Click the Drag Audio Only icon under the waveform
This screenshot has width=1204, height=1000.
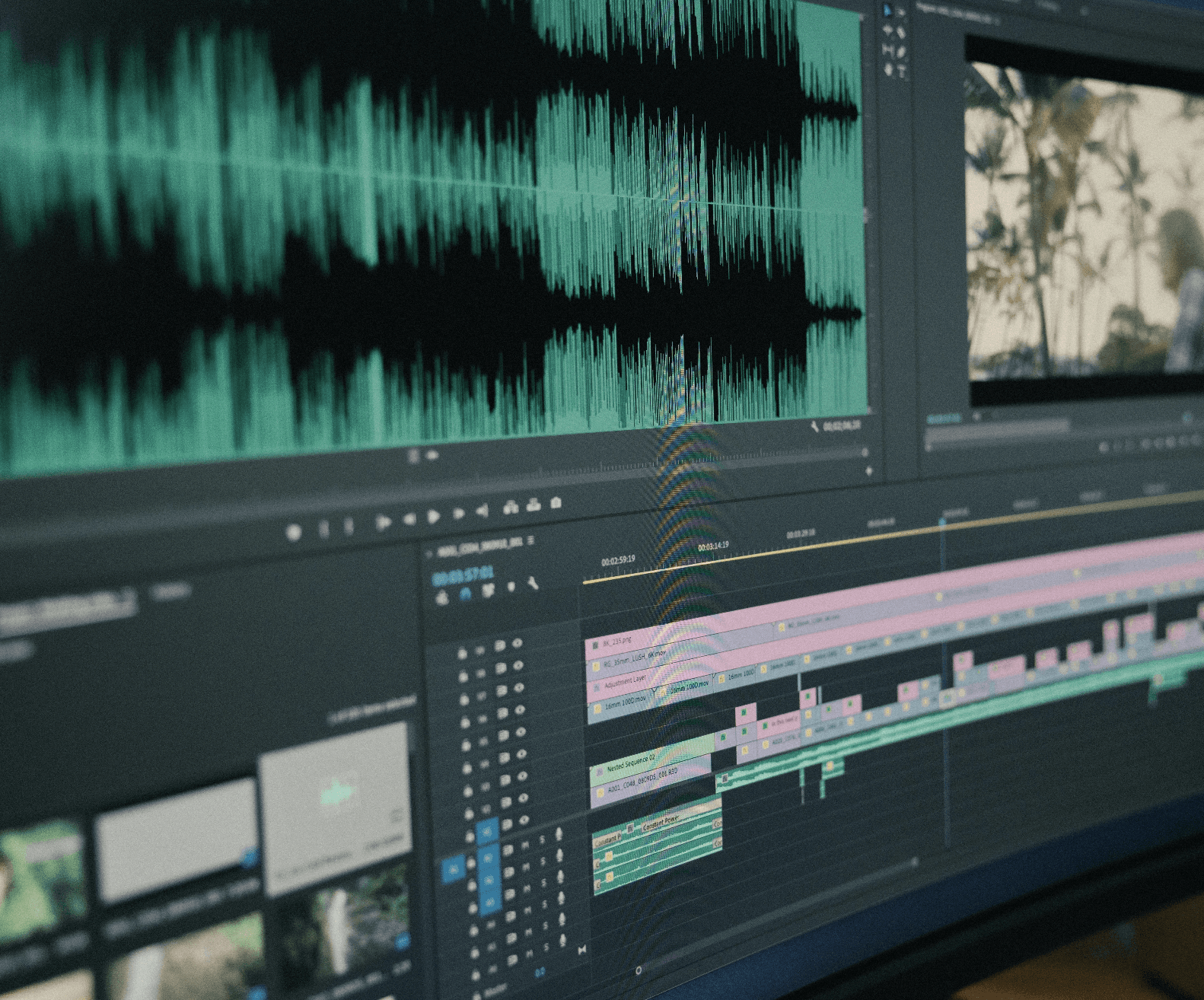432,455
